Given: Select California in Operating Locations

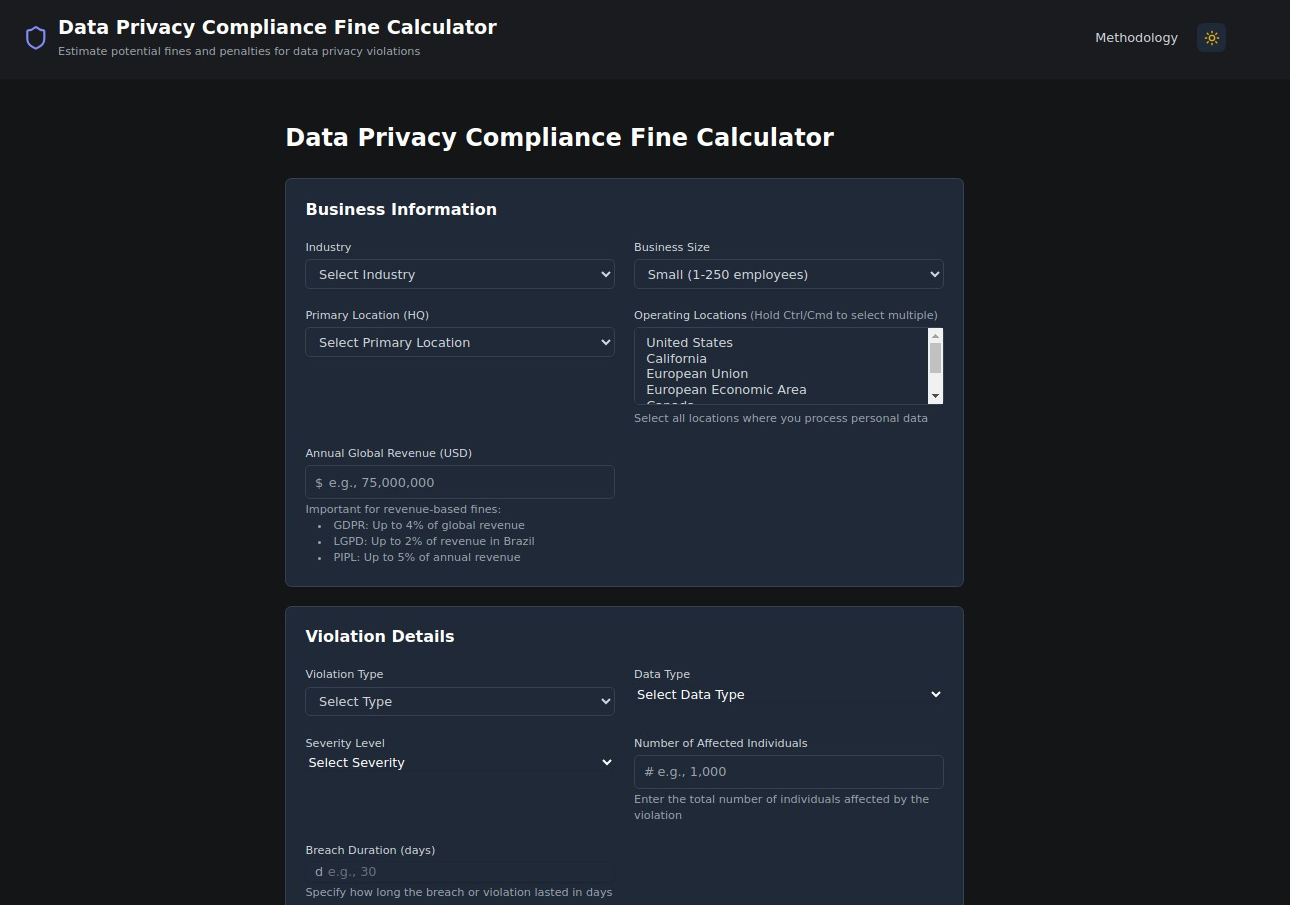Looking at the screenshot, I should (x=676, y=359).
